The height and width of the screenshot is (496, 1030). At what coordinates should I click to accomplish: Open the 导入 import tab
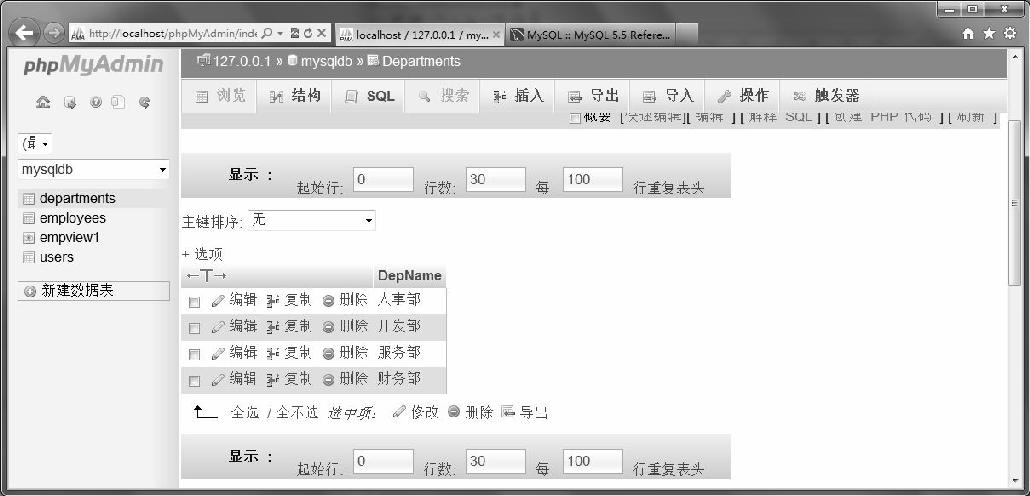[667, 97]
